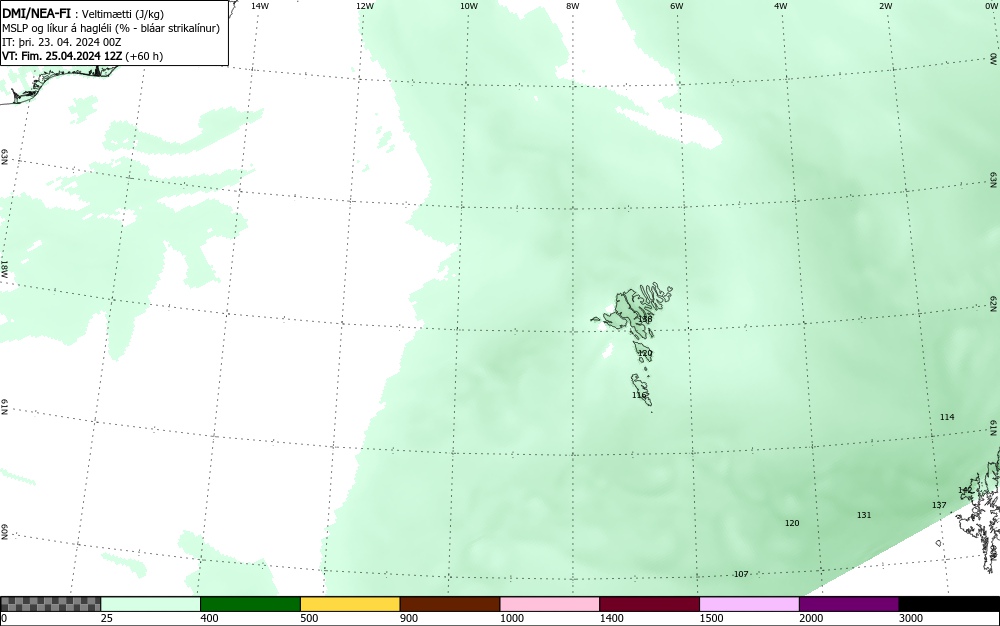
Task: Click the value 116 on the southernmost Faroe island
Action: pyautogui.click(x=639, y=395)
